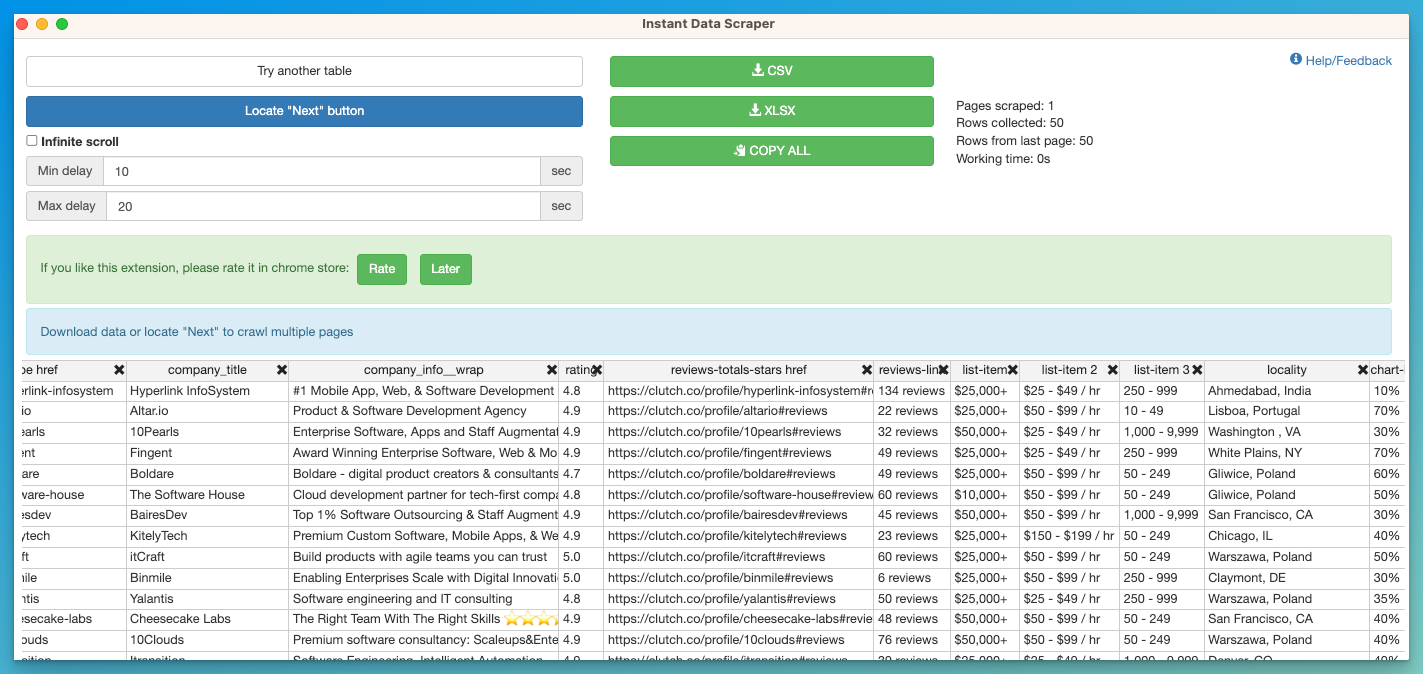
Task: Click the company_info__wrap column header
Action: (x=423, y=370)
